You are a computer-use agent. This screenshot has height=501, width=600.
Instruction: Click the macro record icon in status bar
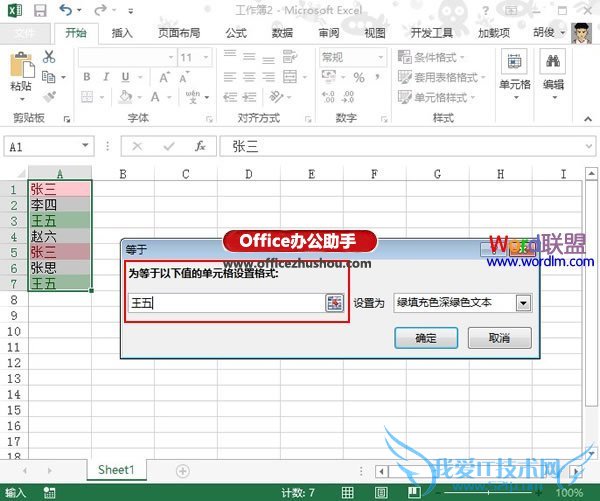tap(49, 492)
